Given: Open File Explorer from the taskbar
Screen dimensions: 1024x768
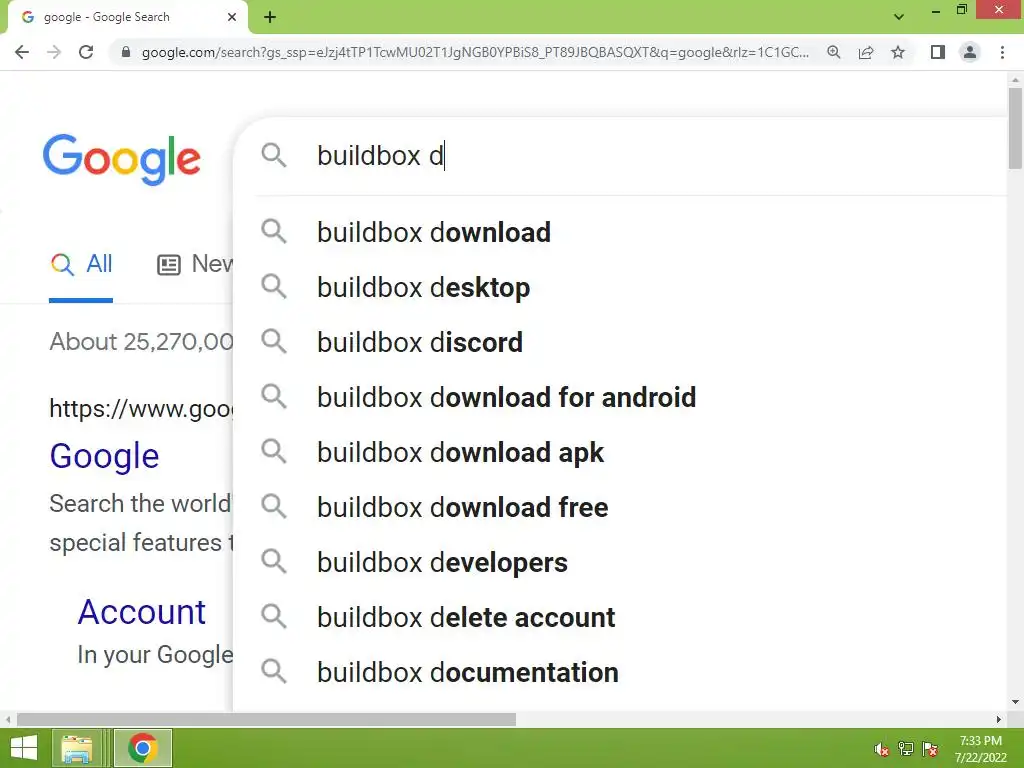Looking at the screenshot, I should coord(77,748).
